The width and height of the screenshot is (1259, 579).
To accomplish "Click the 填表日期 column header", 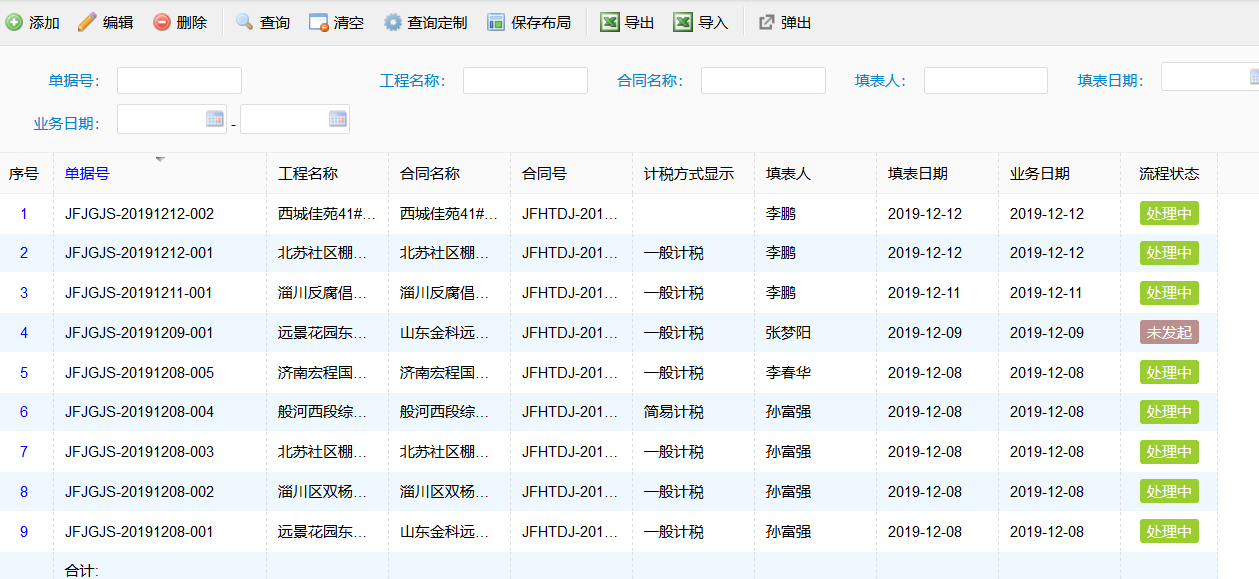I will [918, 173].
